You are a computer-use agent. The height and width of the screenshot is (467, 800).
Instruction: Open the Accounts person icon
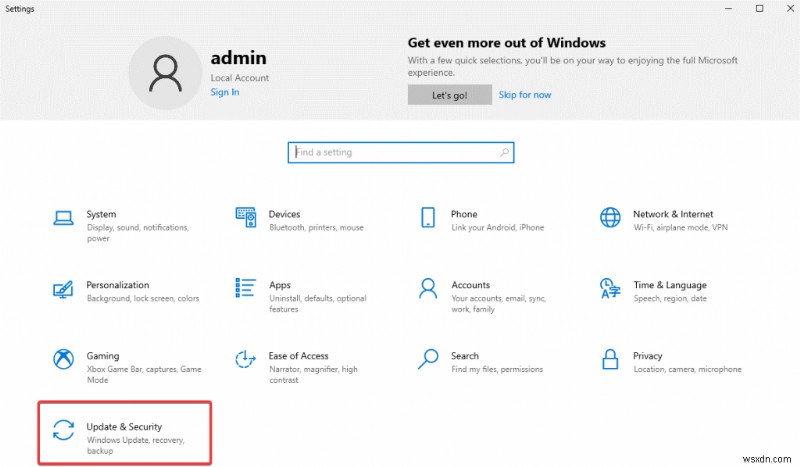(x=428, y=288)
